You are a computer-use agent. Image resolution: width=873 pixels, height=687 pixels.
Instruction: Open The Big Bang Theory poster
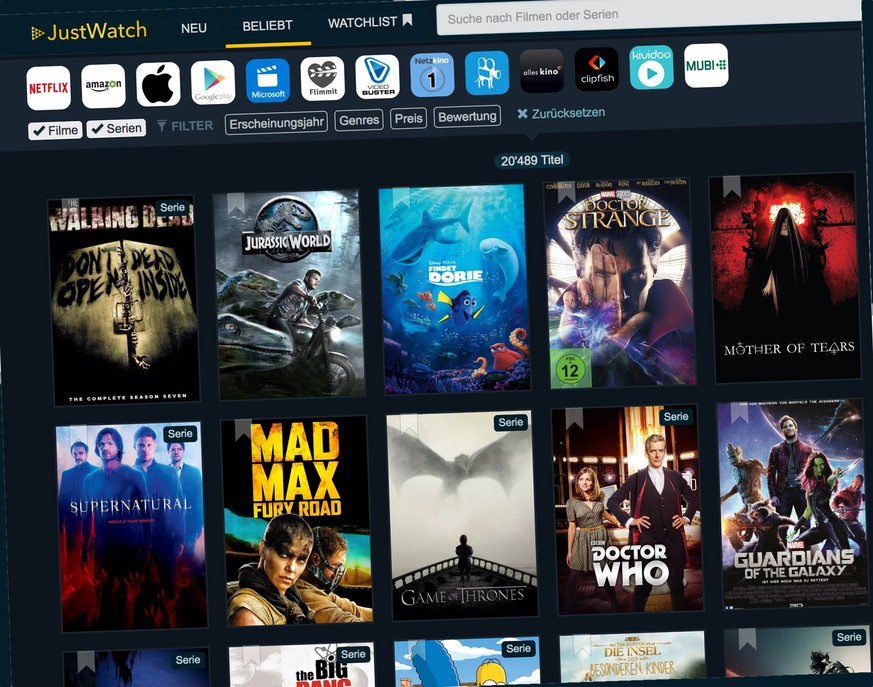coord(302,665)
